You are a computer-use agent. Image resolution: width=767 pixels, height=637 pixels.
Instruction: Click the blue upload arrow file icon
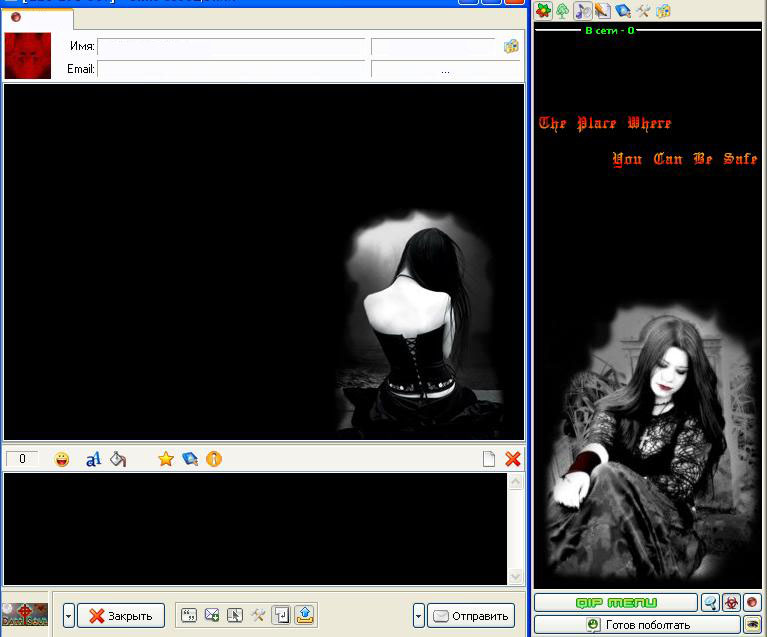305,615
